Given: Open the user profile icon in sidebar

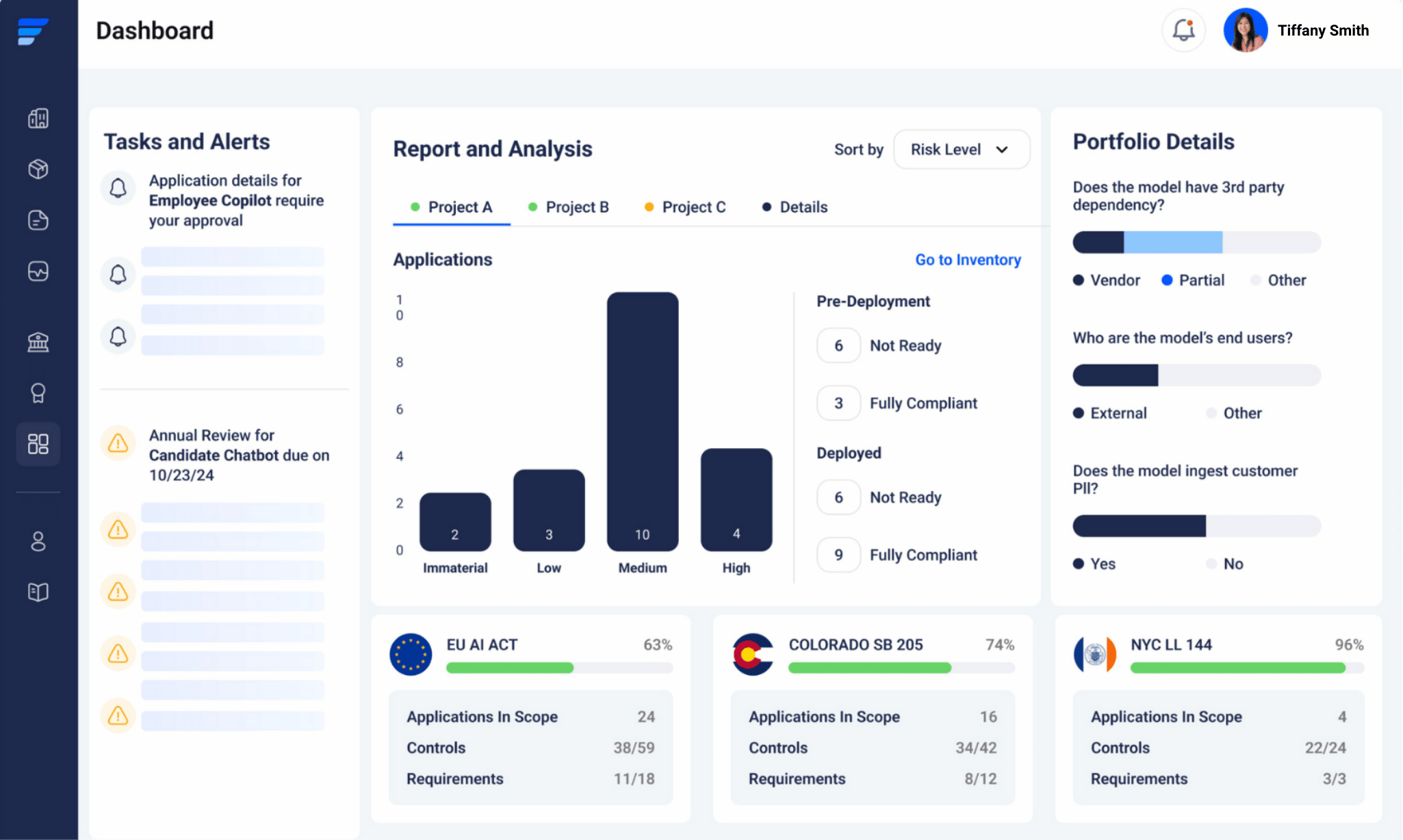Looking at the screenshot, I should [38, 541].
